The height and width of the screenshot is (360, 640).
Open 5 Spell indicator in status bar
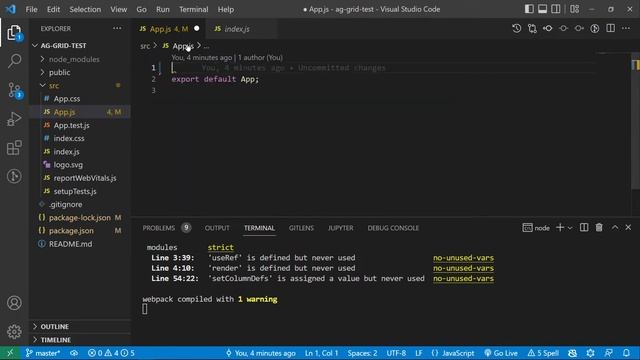(x=543, y=353)
